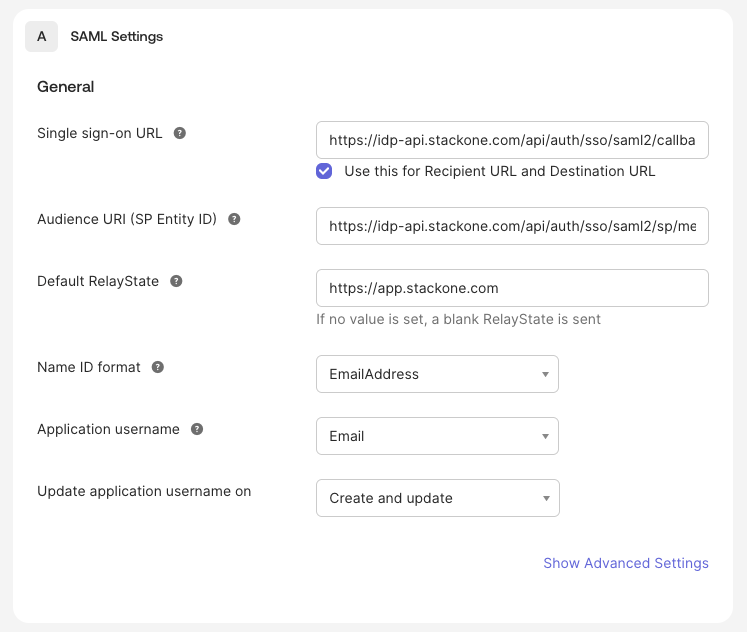747x632 pixels.
Task: Click the Single sign-on URL label text
Action: click(100, 133)
